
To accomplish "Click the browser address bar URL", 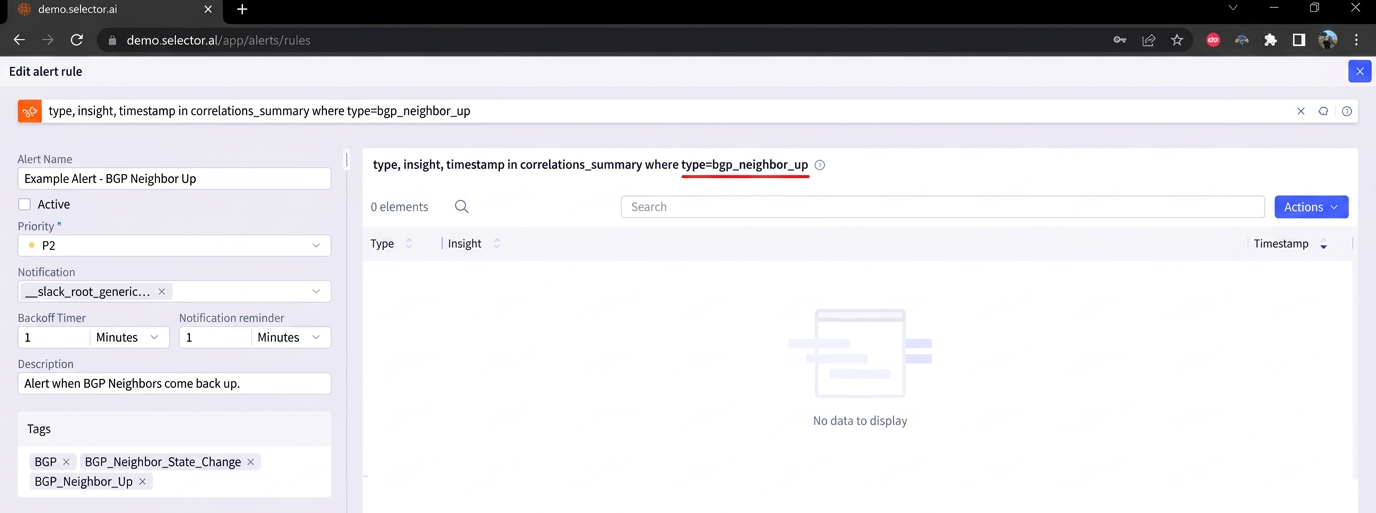I will coord(218,40).
